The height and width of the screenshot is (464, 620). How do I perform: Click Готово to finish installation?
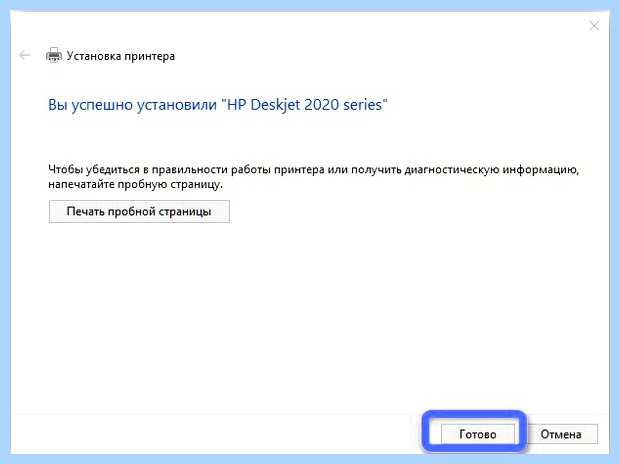pos(478,434)
